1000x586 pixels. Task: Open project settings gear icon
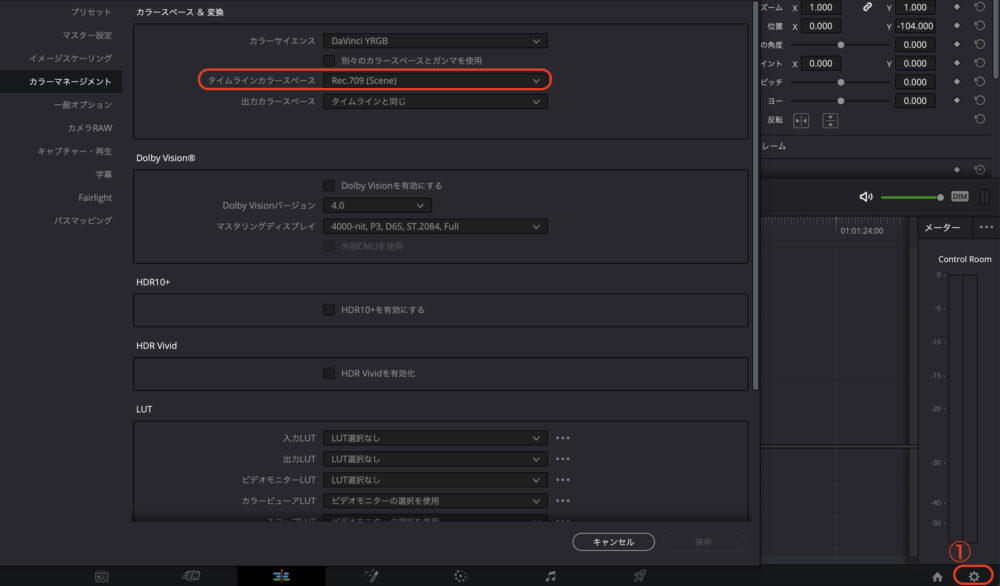point(973,576)
